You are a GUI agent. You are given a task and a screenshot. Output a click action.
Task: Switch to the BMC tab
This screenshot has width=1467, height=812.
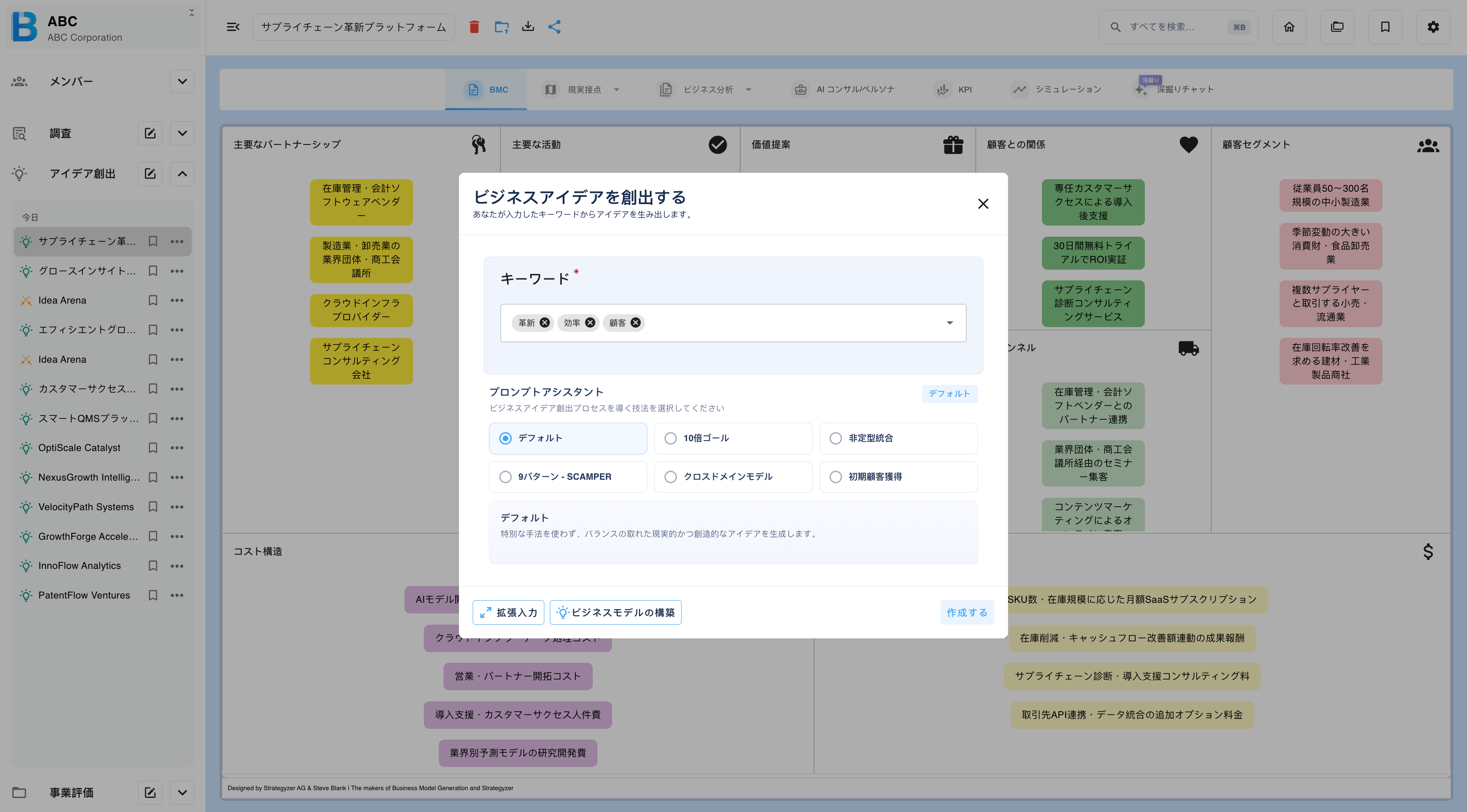pos(486,89)
